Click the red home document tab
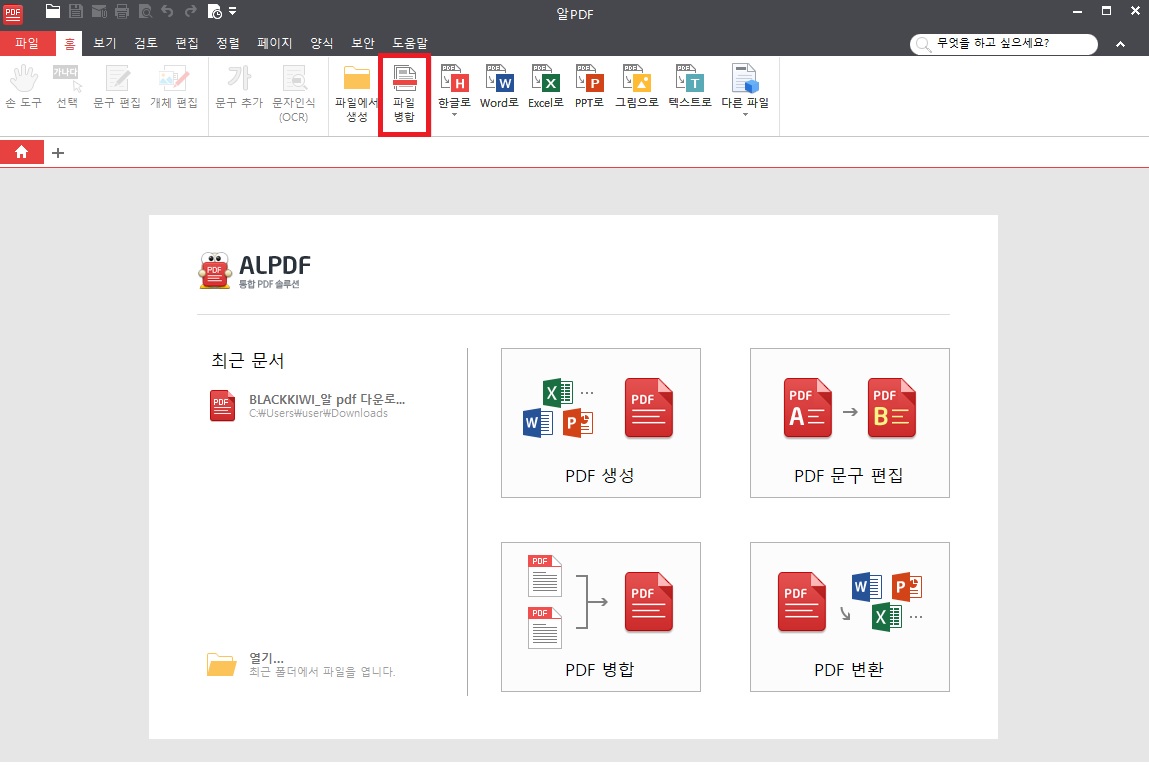This screenshot has height=765, width=1149. (21, 152)
